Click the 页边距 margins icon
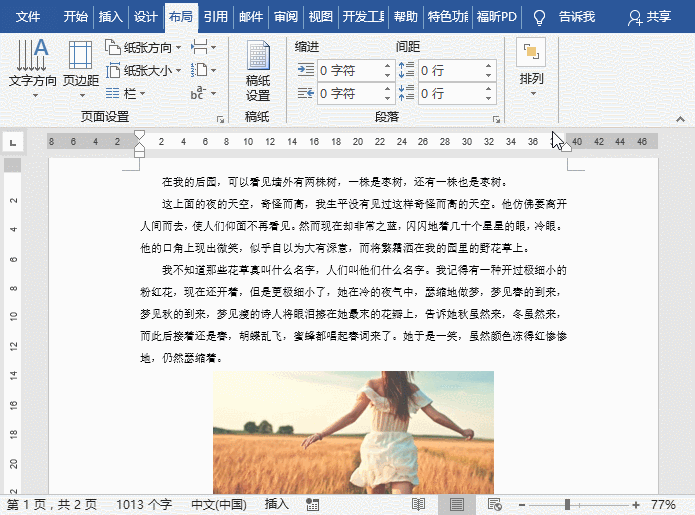Image resolution: width=695 pixels, height=515 pixels. pos(81,62)
